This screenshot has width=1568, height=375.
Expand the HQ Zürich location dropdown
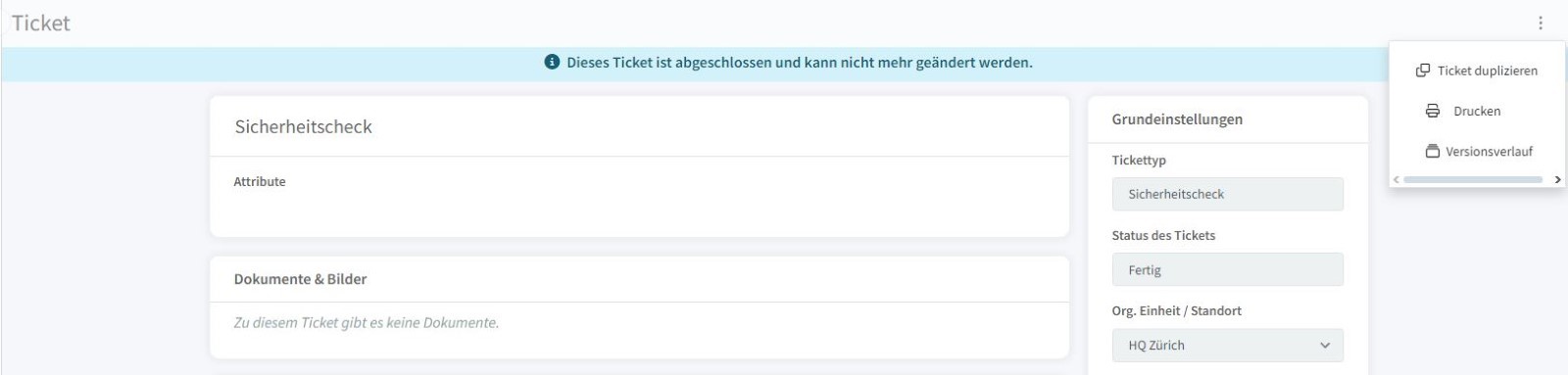(1227, 346)
